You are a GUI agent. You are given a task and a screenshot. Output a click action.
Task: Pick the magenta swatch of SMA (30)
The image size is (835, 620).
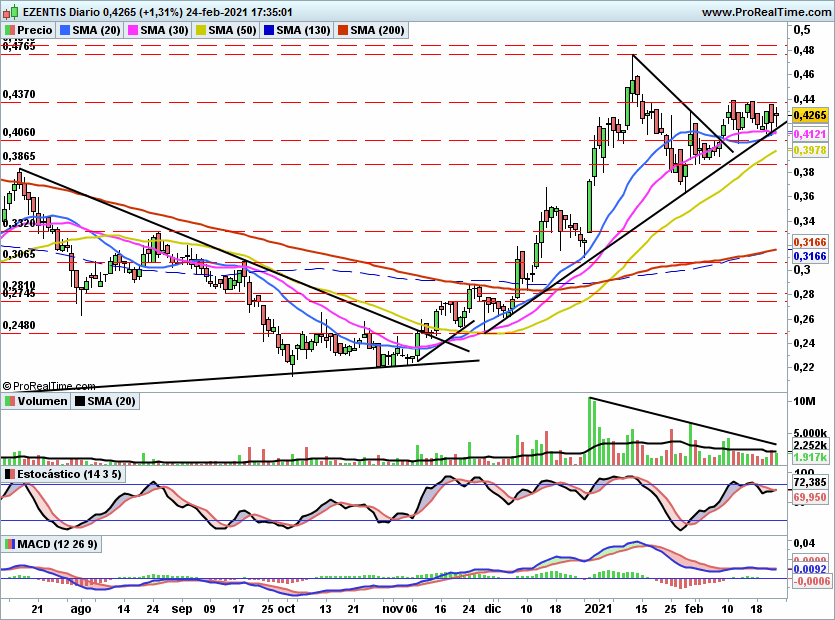(x=133, y=30)
